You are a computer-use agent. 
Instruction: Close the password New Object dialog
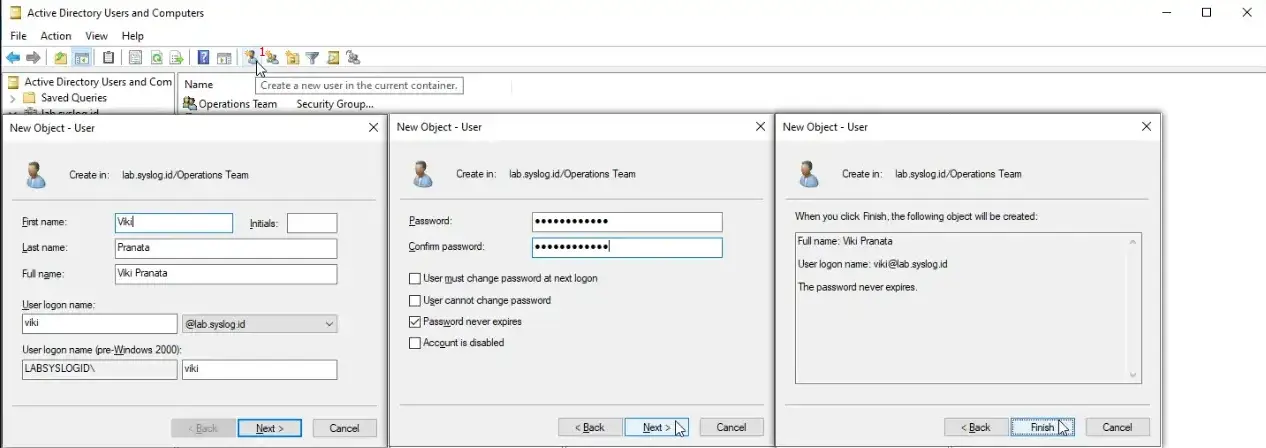point(761,127)
